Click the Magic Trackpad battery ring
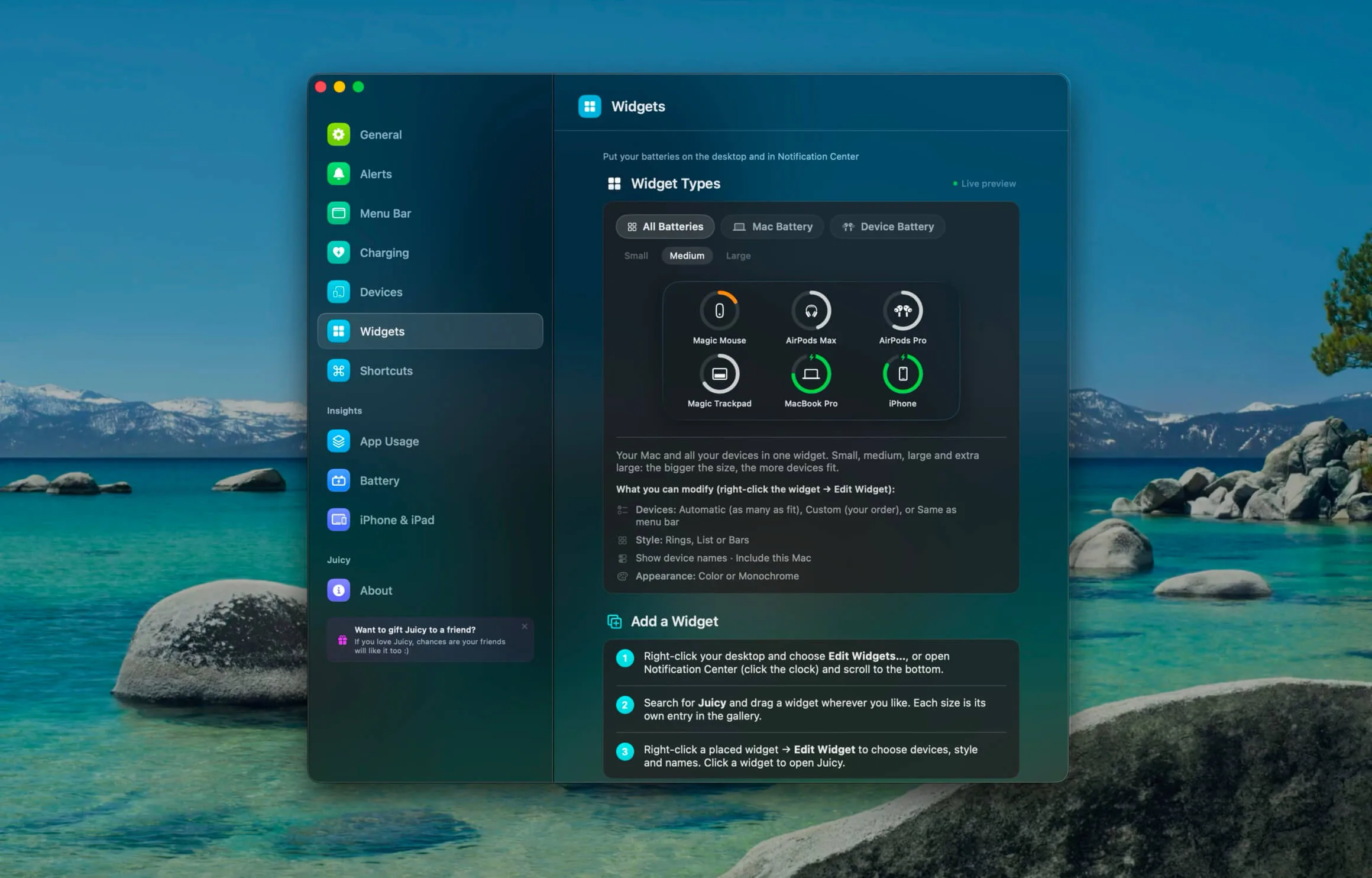This screenshot has height=878, width=1372. click(720, 374)
